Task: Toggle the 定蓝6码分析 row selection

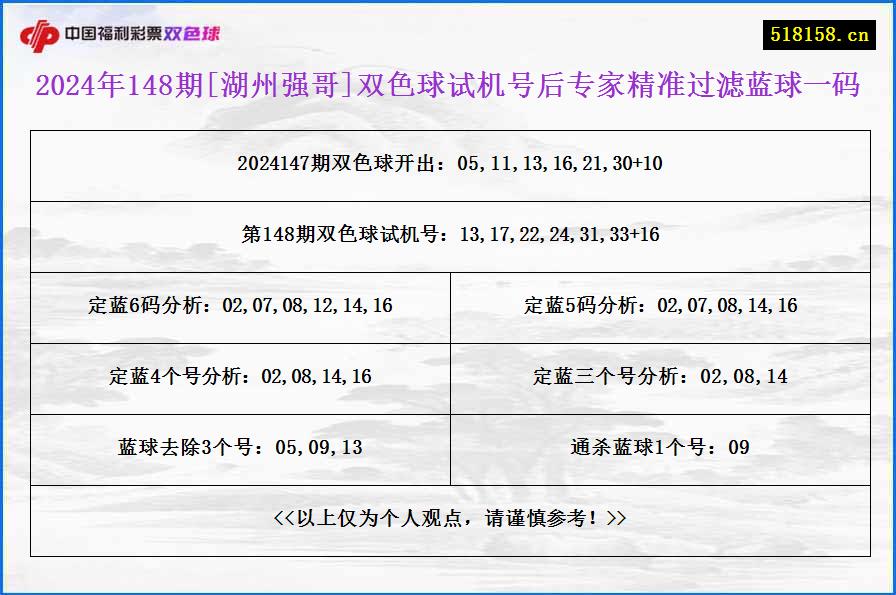Action: (x=240, y=307)
